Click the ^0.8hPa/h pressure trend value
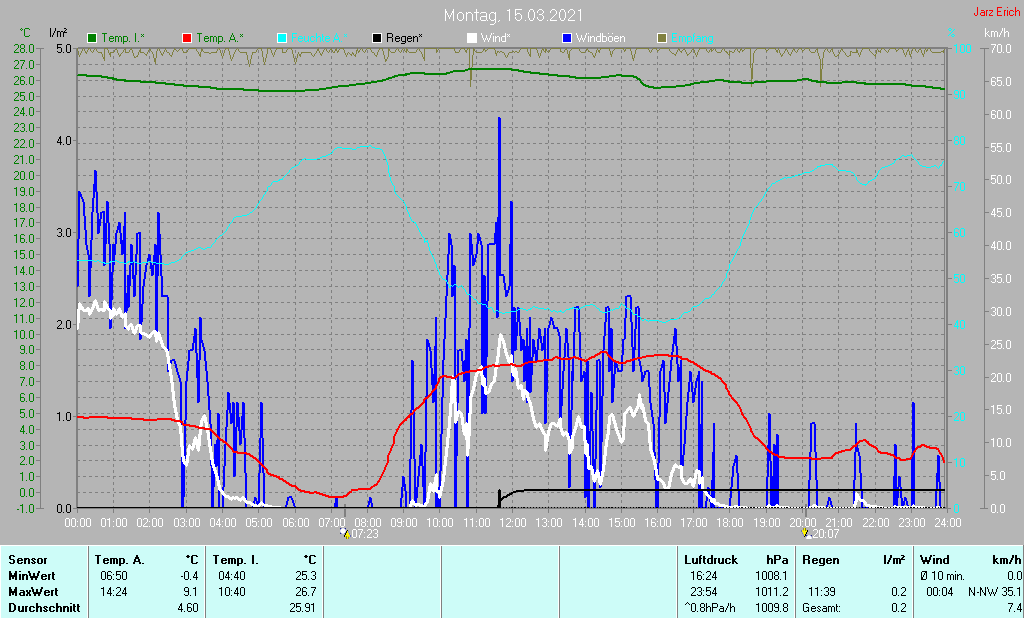The image size is (1024, 618). tap(709, 608)
